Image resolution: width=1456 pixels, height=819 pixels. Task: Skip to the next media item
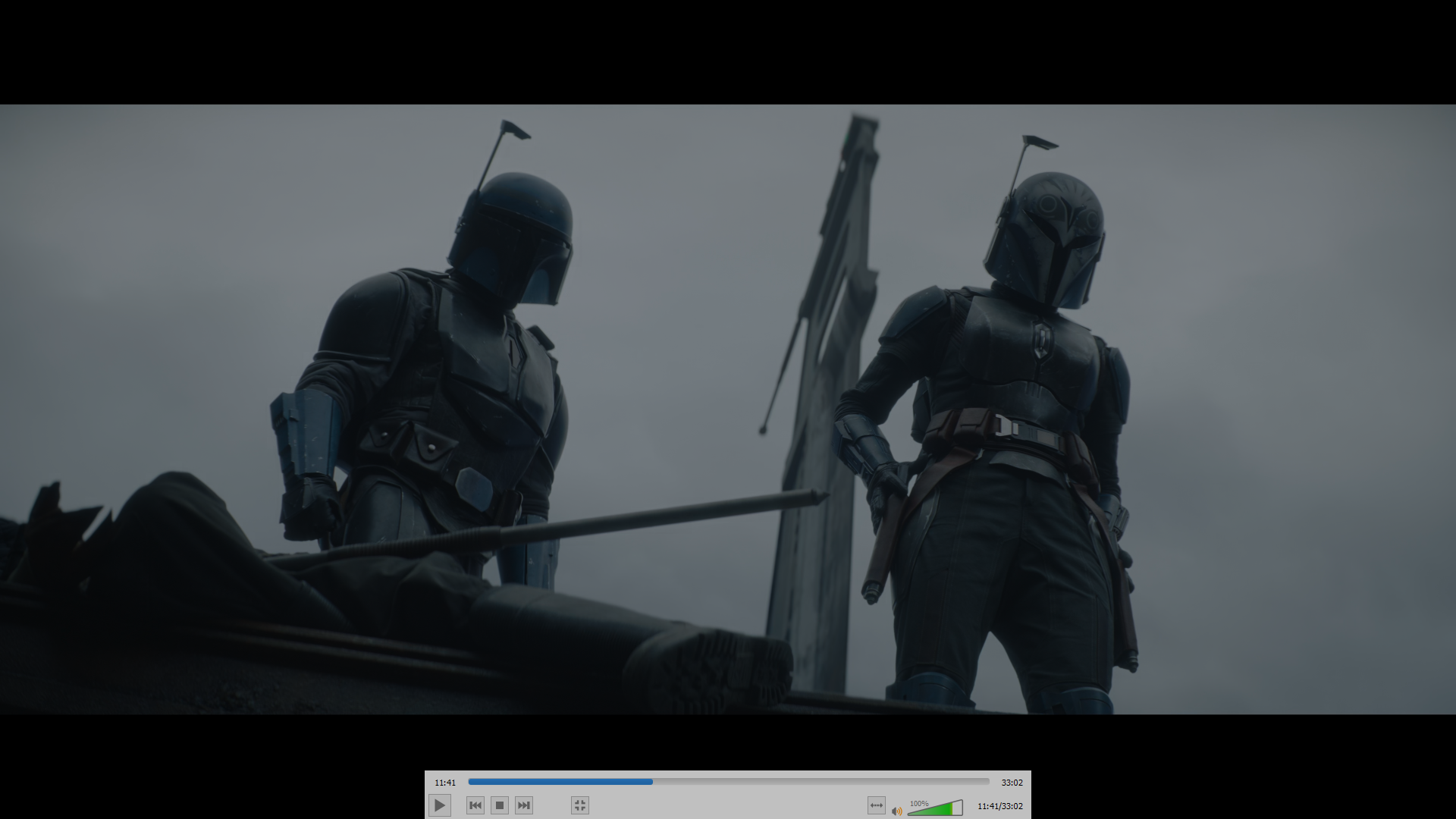(524, 805)
